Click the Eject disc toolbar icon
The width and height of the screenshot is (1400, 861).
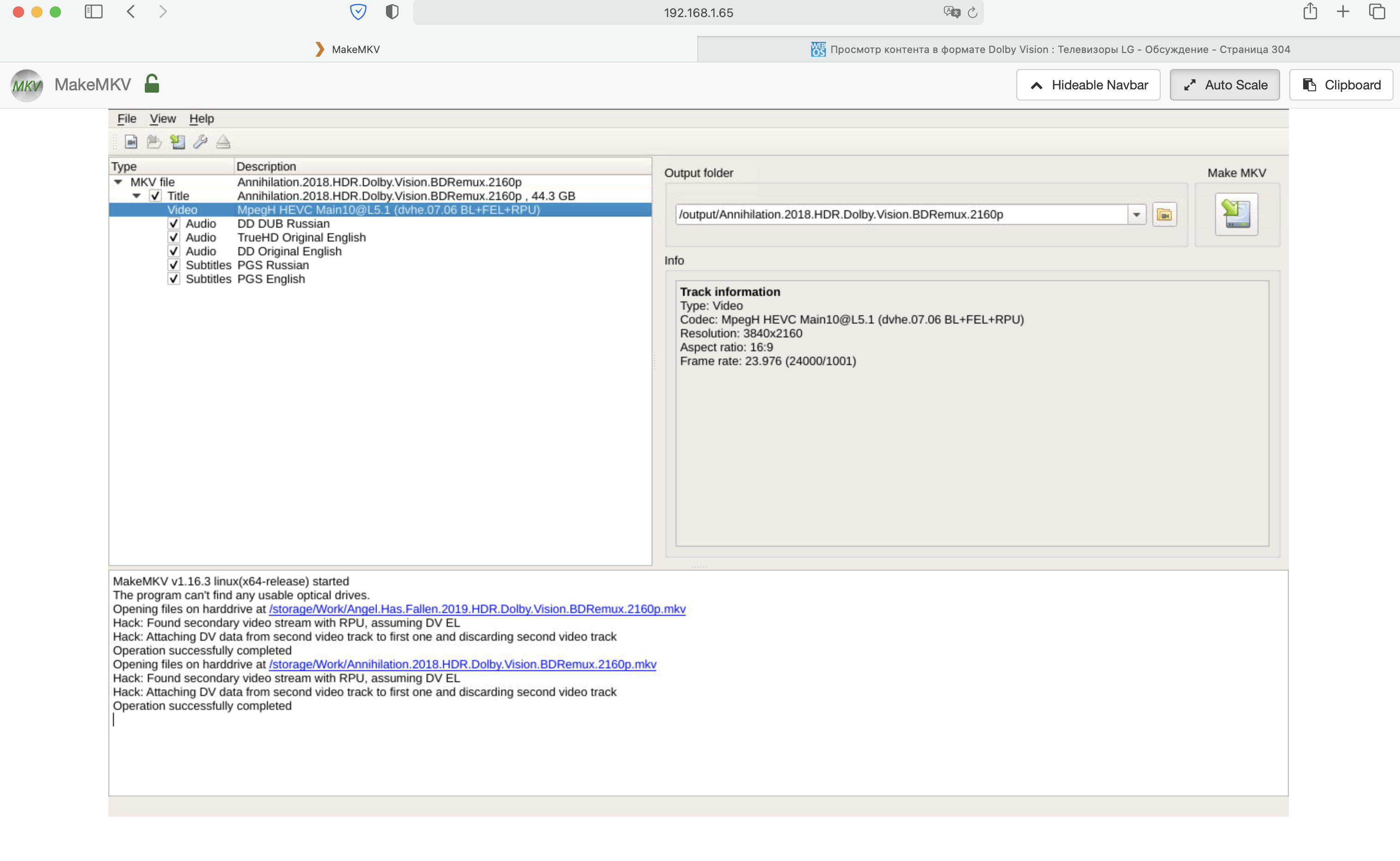(x=223, y=141)
